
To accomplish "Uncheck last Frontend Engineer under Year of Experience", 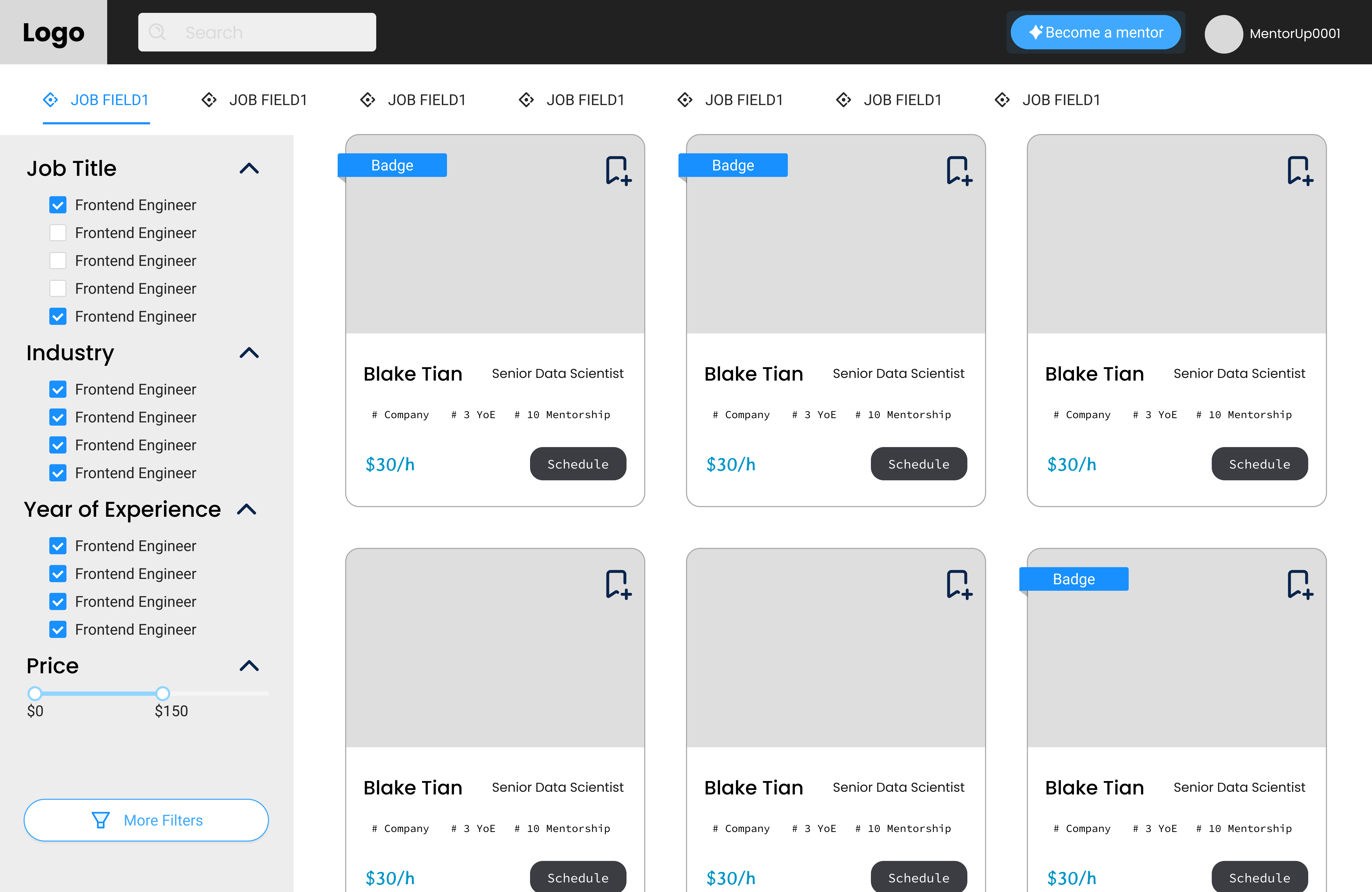I will click(x=58, y=630).
